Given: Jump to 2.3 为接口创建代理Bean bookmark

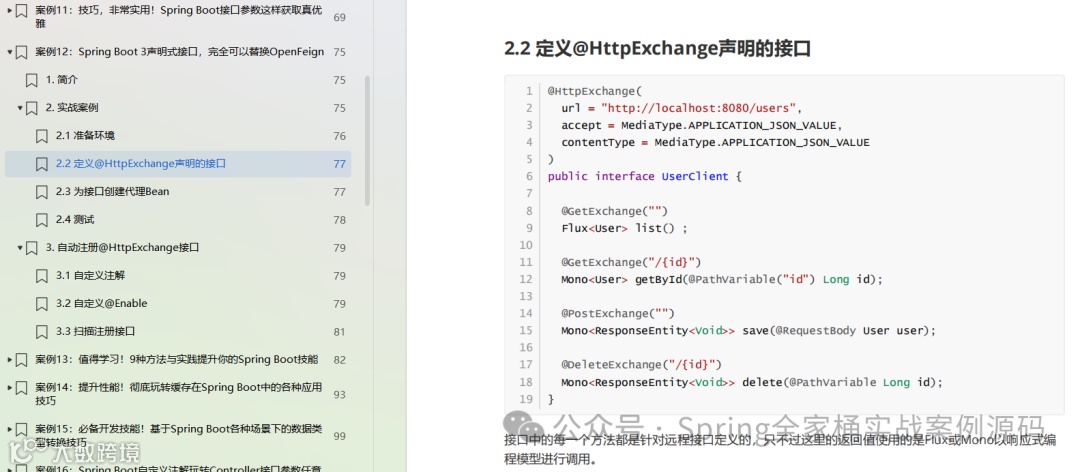Looking at the screenshot, I should pyautogui.click(x=112, y=192).
